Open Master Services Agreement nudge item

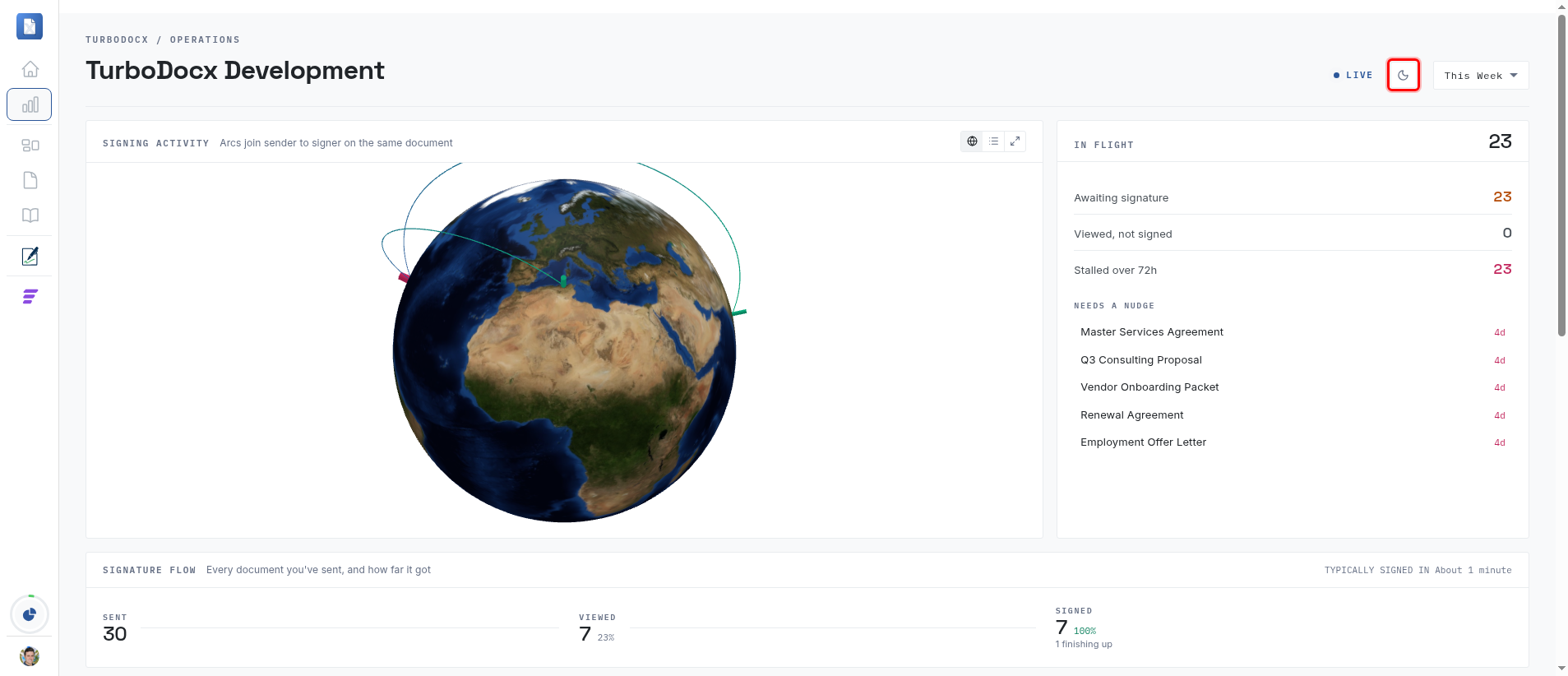pyautogui.click(x=1293, y=332)
